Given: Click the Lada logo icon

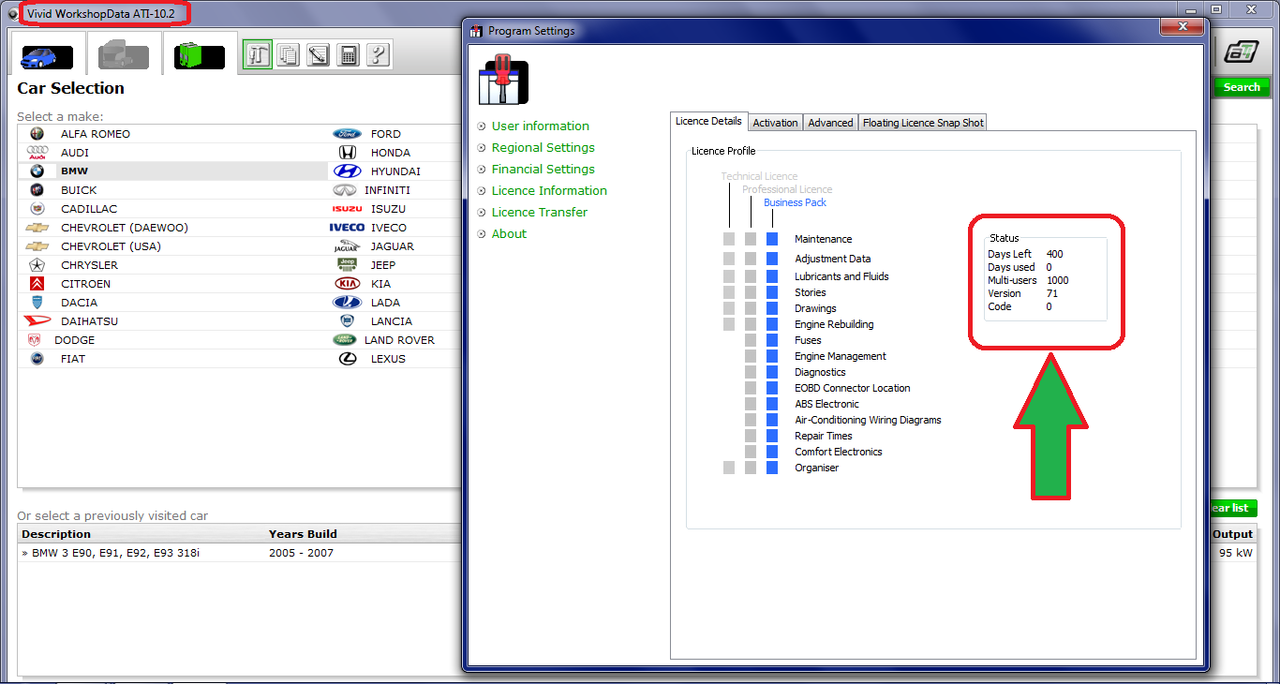Looking at the screenshot, I should coord(347,303).
